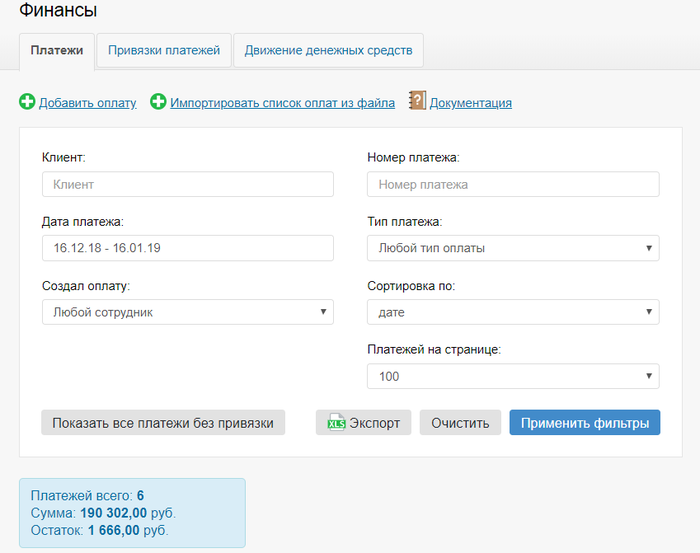700x553 pixels.
Task: Open the Сортировка по dropdown
Action: [x=513, y=312]
